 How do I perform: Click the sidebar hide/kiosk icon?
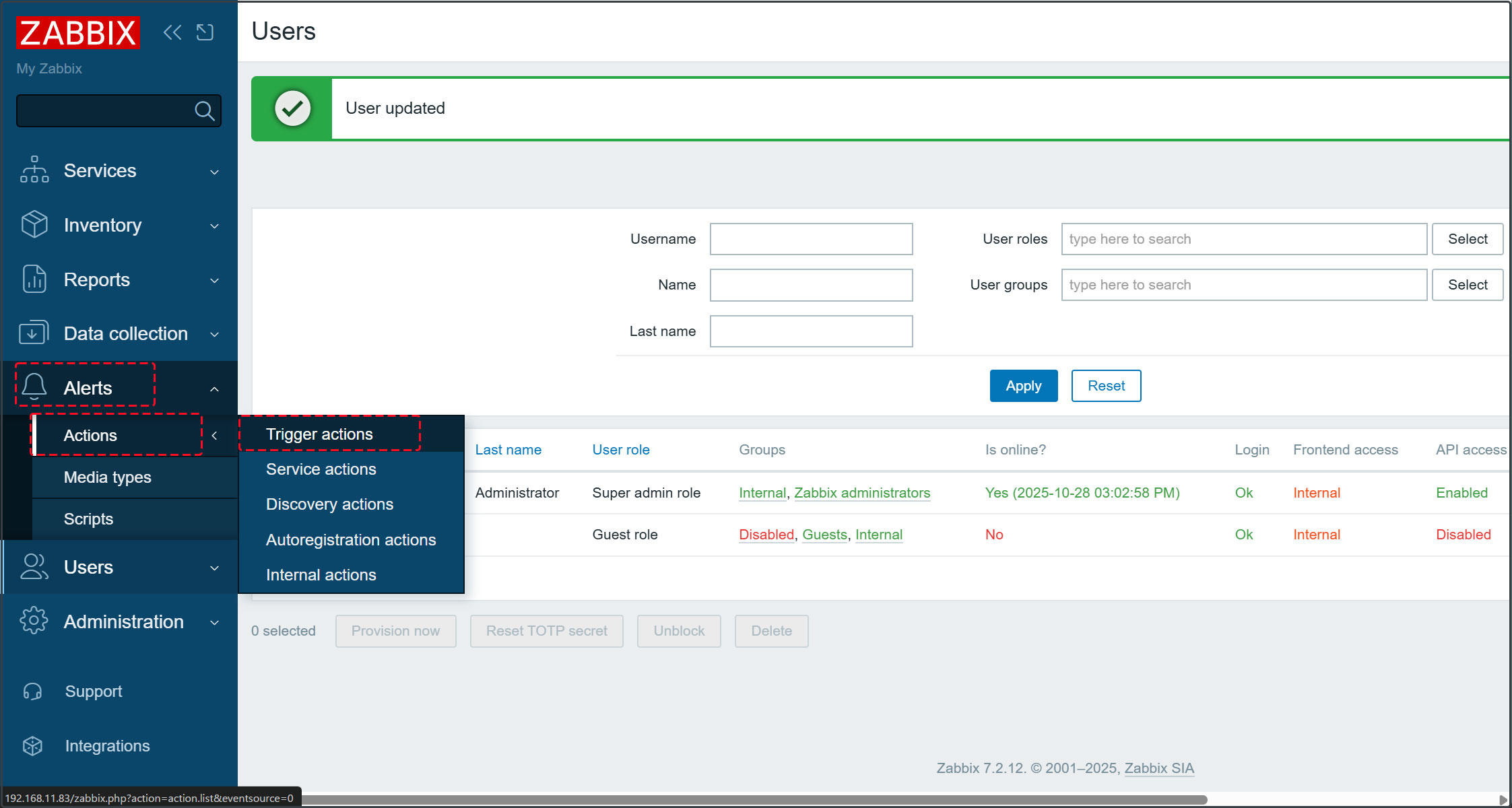[x=205, y=32]
